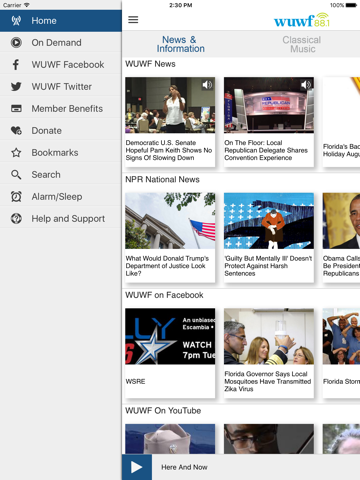Open Bookmarks menu entry

tap(61, 153)
